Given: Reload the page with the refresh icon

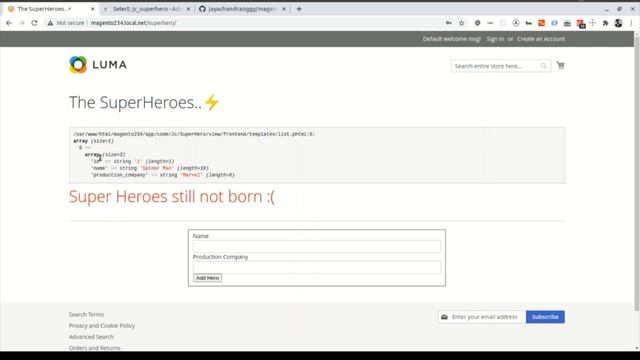Looking at the screenshot, I should tap(34, 23).
